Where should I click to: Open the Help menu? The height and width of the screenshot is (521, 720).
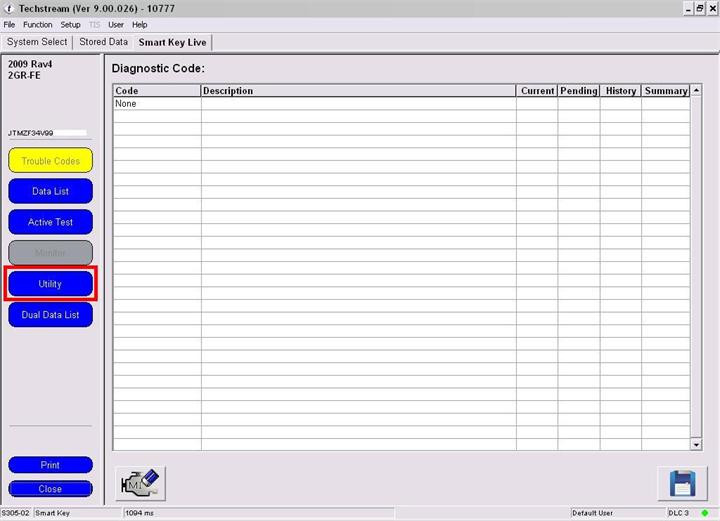click(140, 25)
